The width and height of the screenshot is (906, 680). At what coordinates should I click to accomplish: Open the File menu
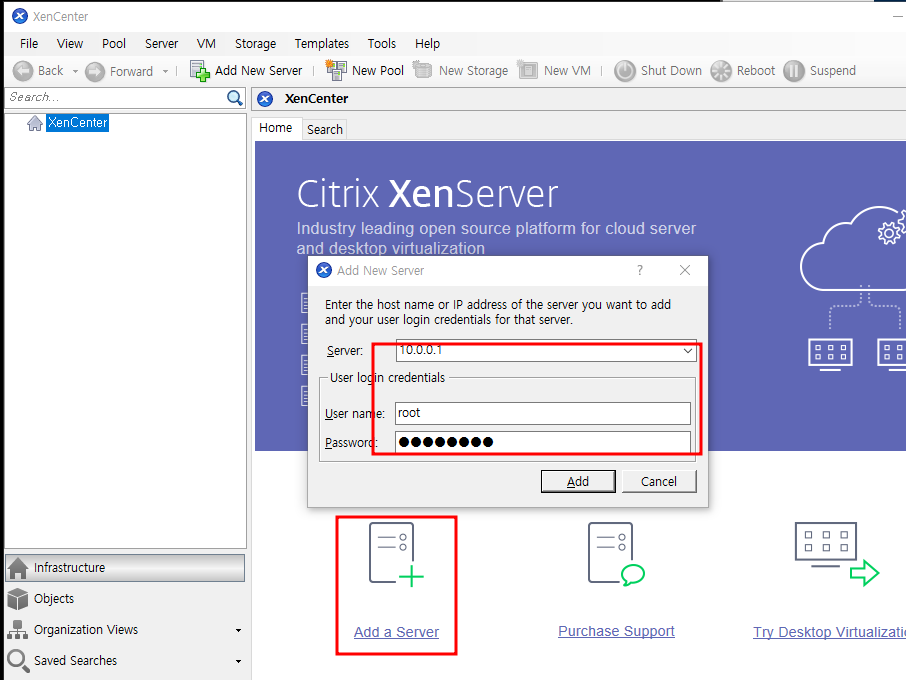point(29,44)
